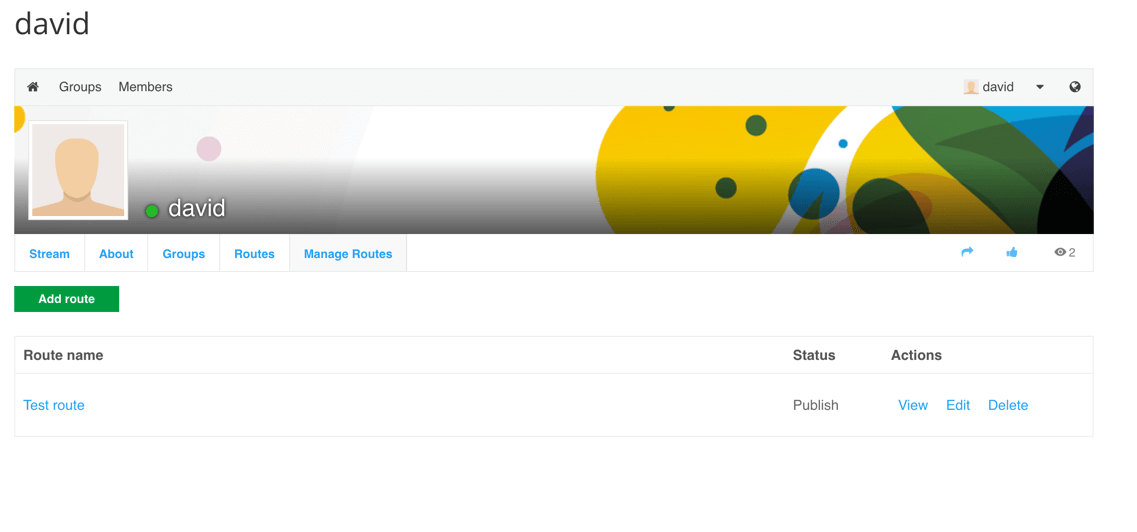
Task: Select the Groups profile tab
Action: [x=184, y=254]
